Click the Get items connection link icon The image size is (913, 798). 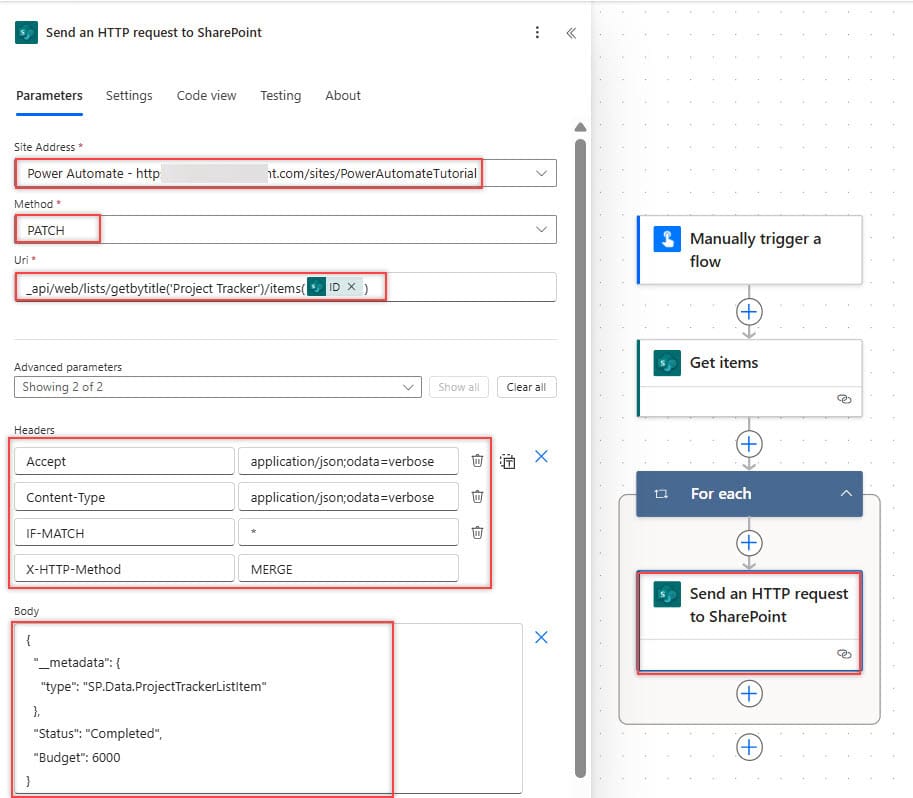(x=844, y=399)
